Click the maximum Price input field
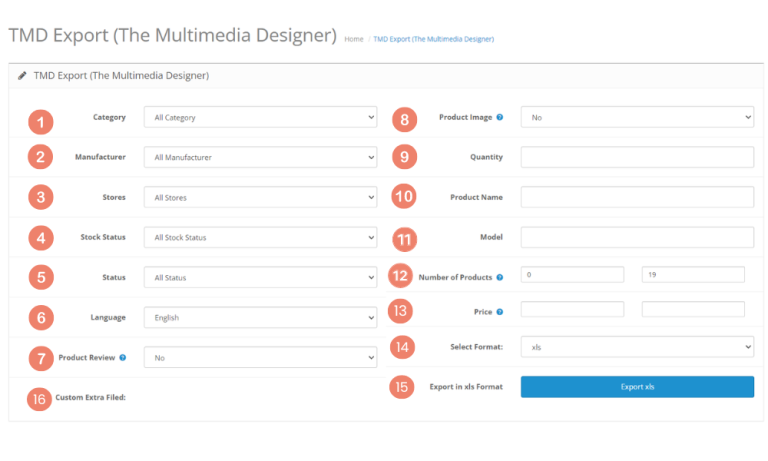 point(693,309)
